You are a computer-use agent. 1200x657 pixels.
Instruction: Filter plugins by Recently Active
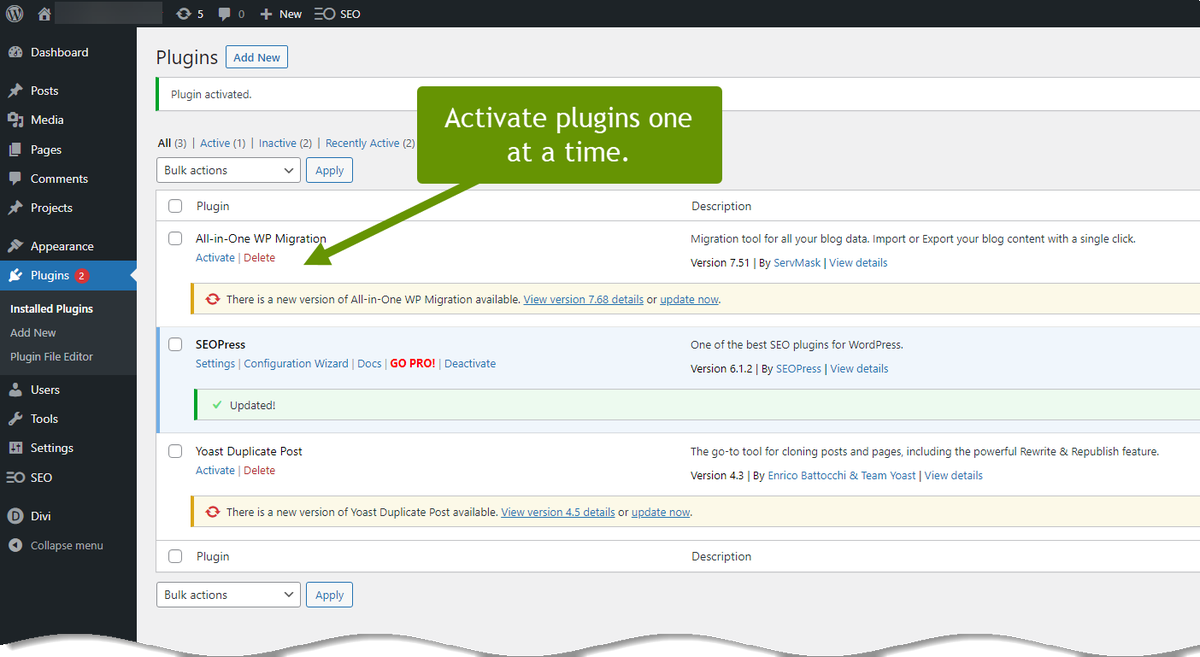click(x=370, y=143)
